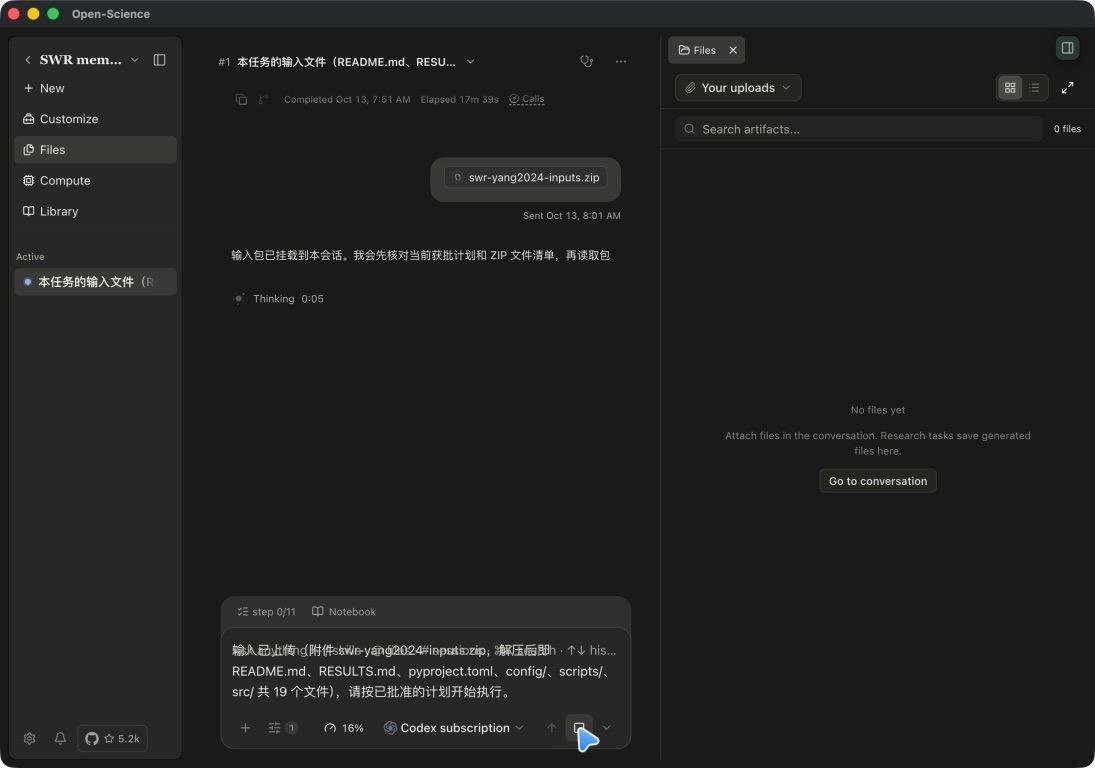Select the Files tab in right panel

[x=697, y=50]
